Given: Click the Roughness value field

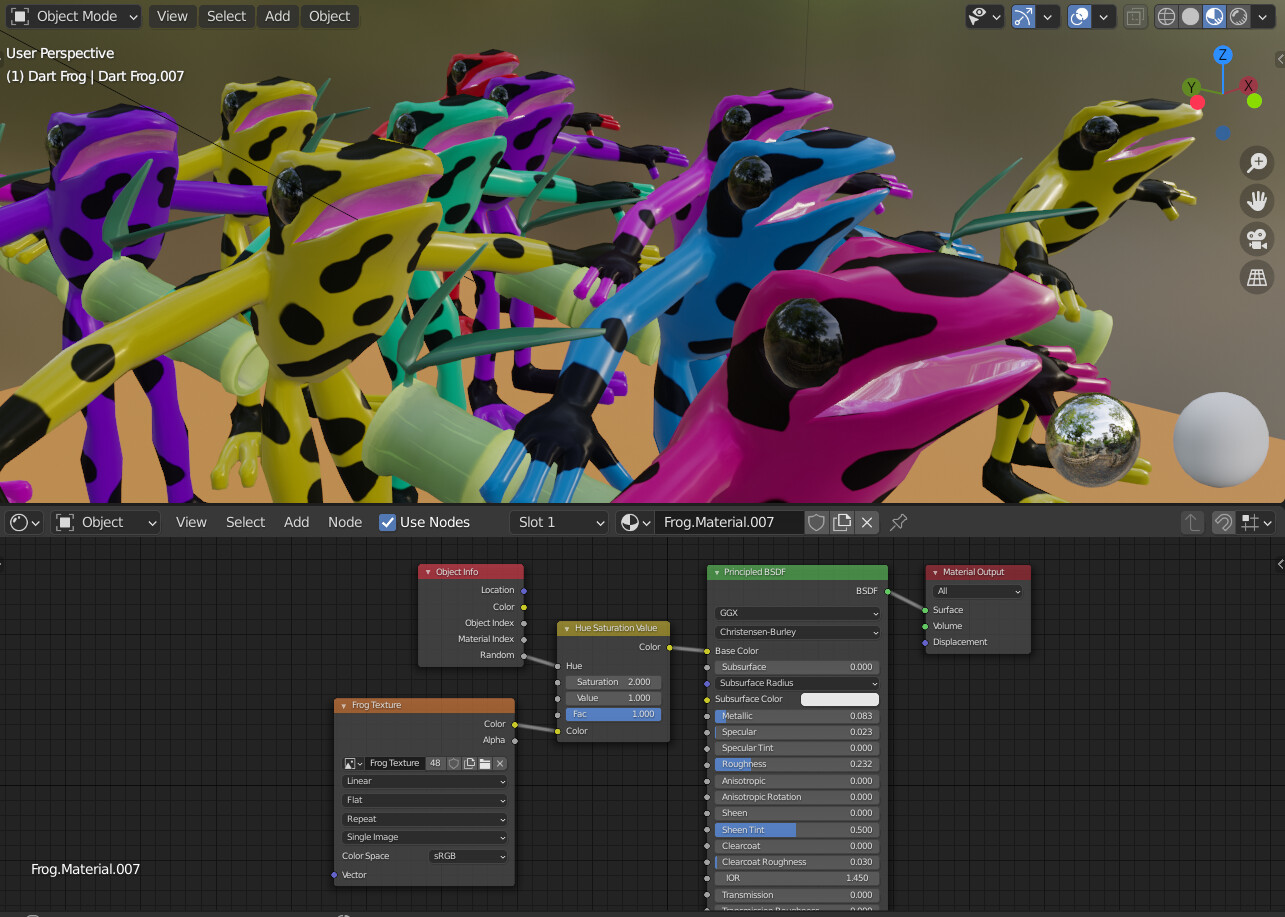Looking at the screenshot, I should [x=796, y=764].
